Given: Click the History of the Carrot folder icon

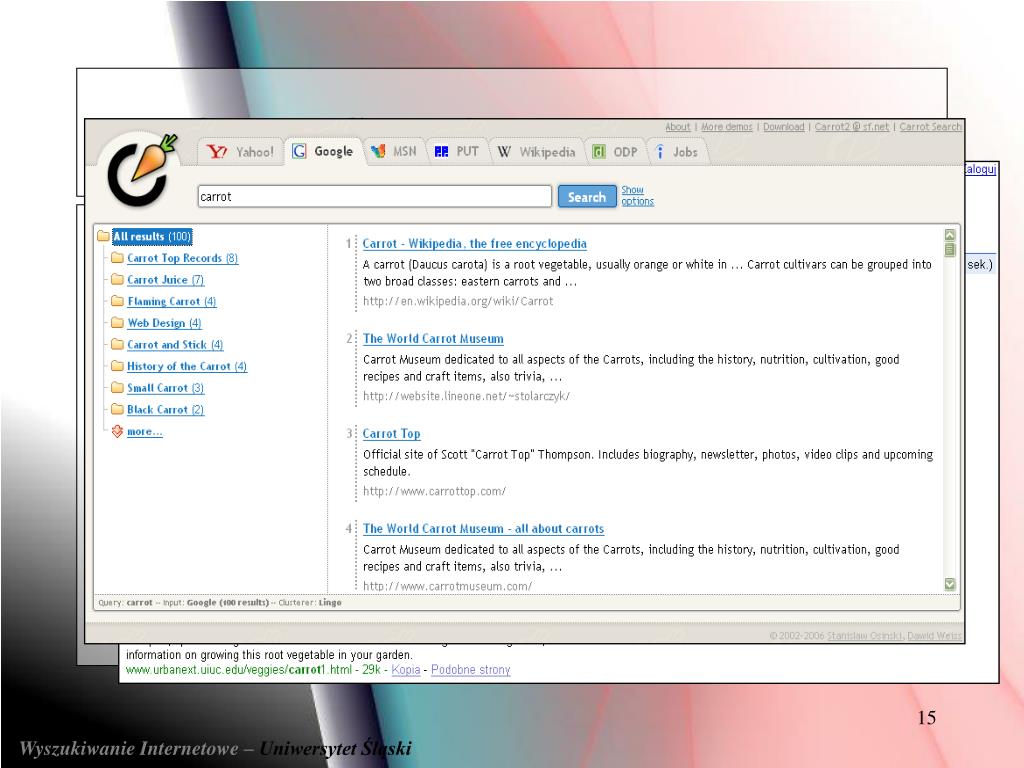Looking at the screenshot, I should point(118,365).
